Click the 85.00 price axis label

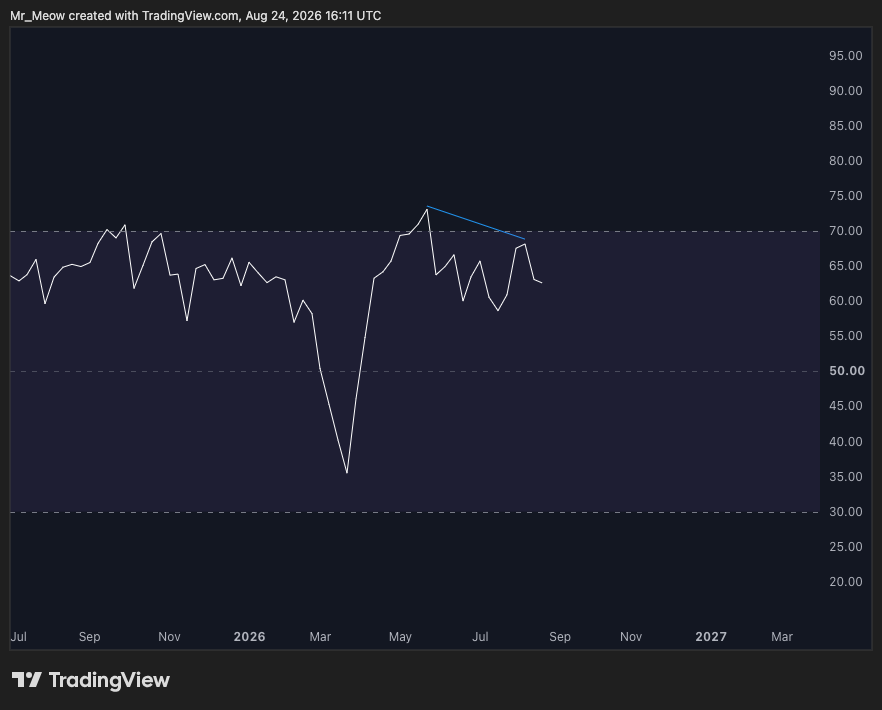click(845, 125)
